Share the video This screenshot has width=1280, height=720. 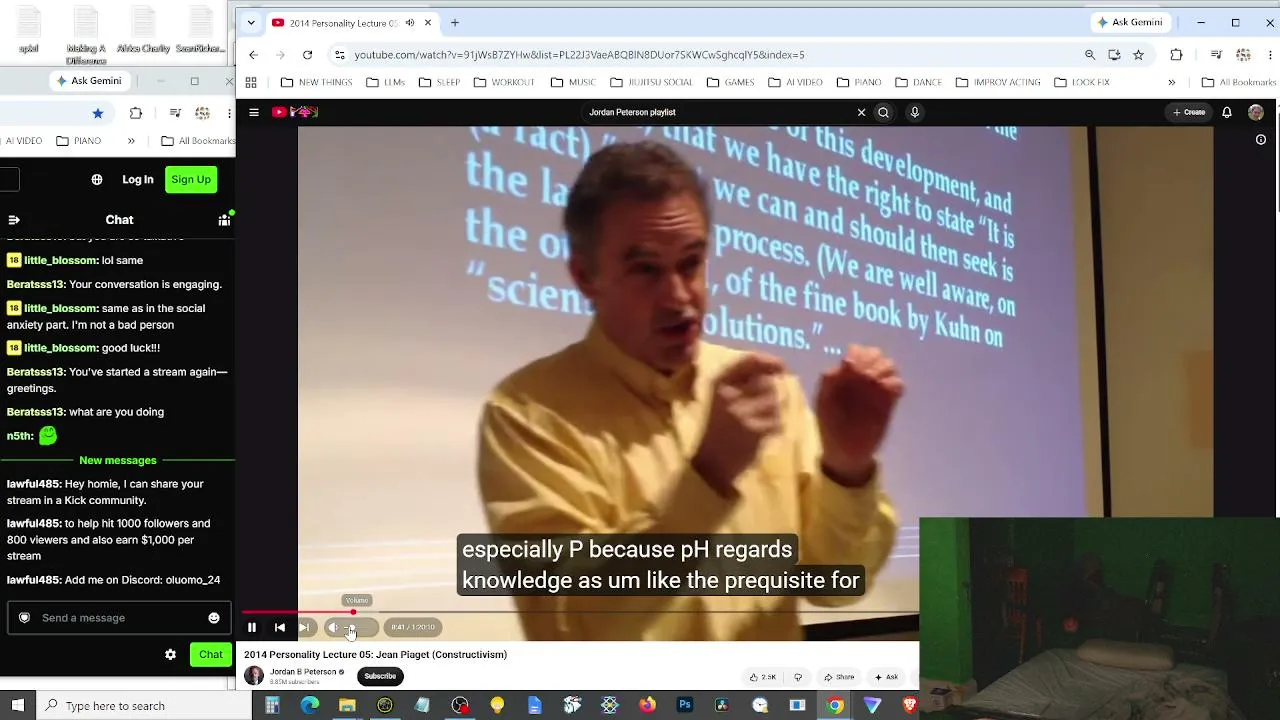tap(838, 677)
